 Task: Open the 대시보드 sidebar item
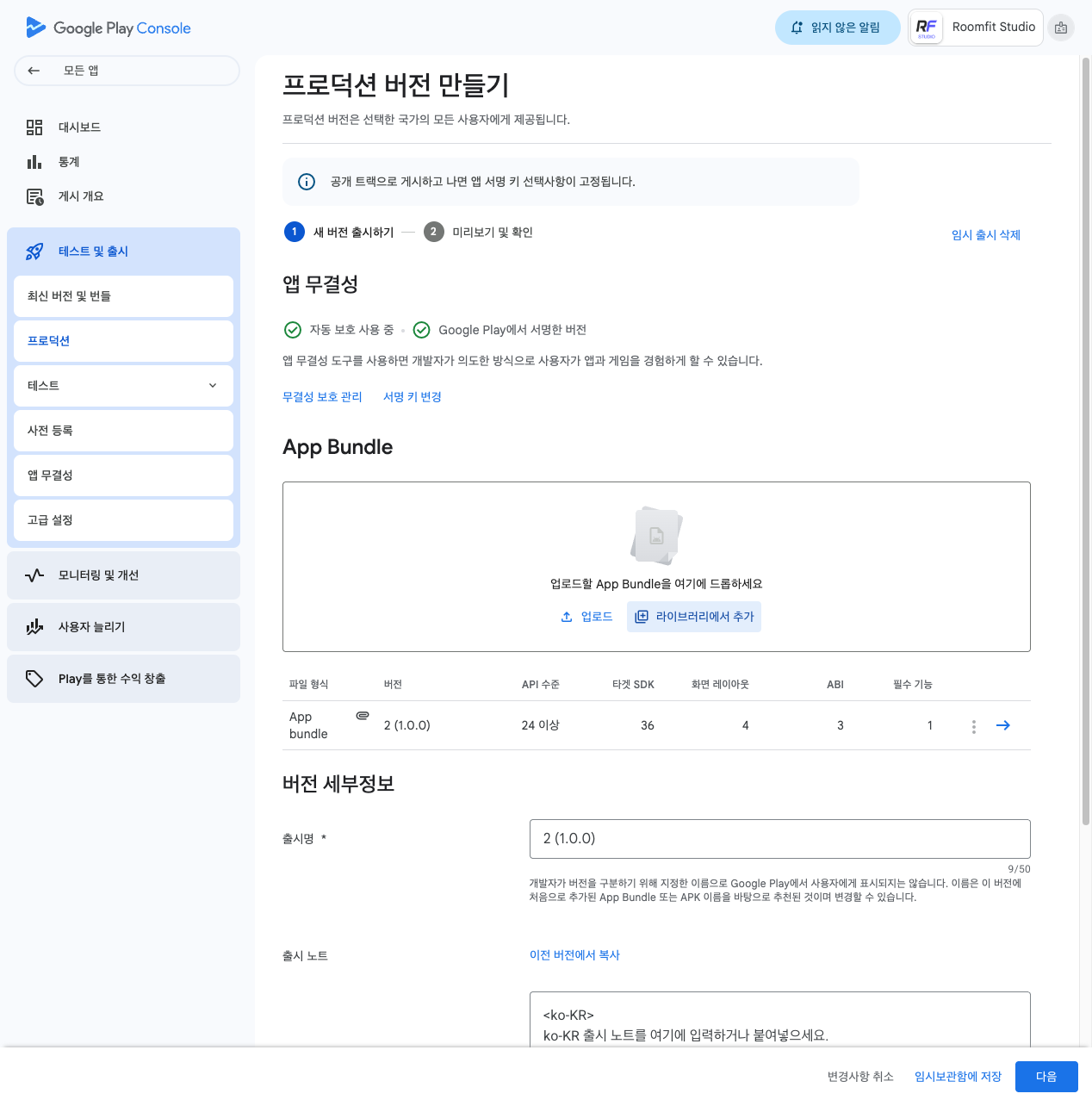point(79,127)
